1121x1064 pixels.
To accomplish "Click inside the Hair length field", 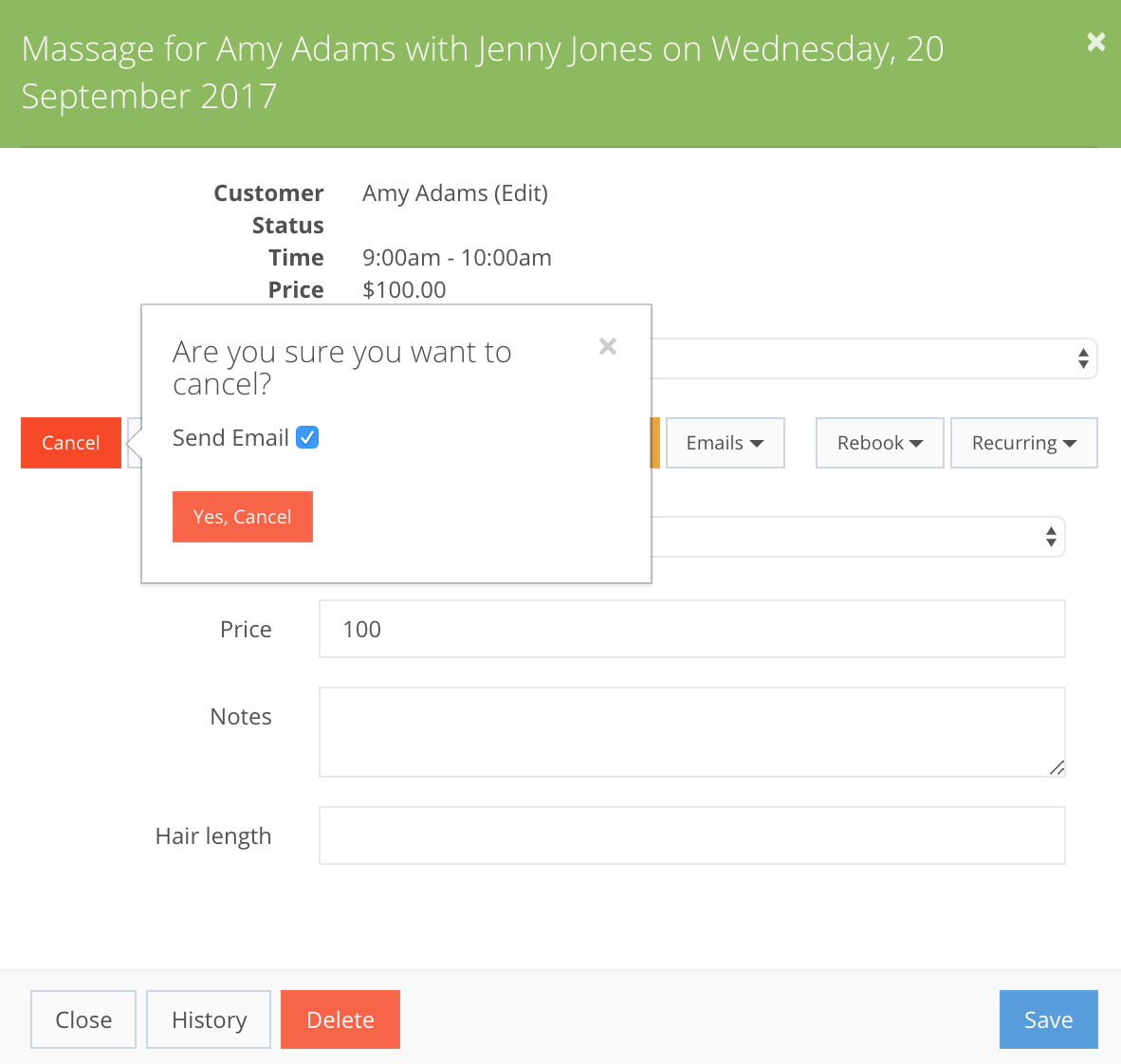I will (x=691, y=835).
